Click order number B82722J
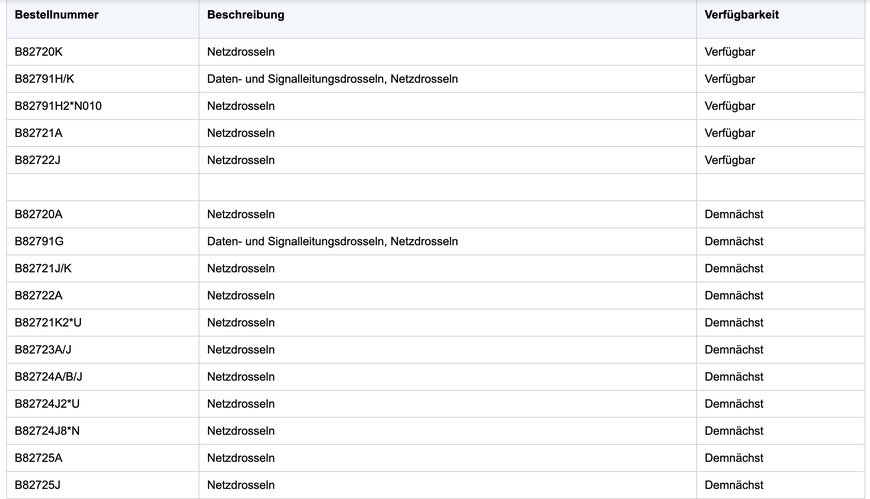Image resolution: width=870 pixels, height=499 pixels. coord(38,160)
